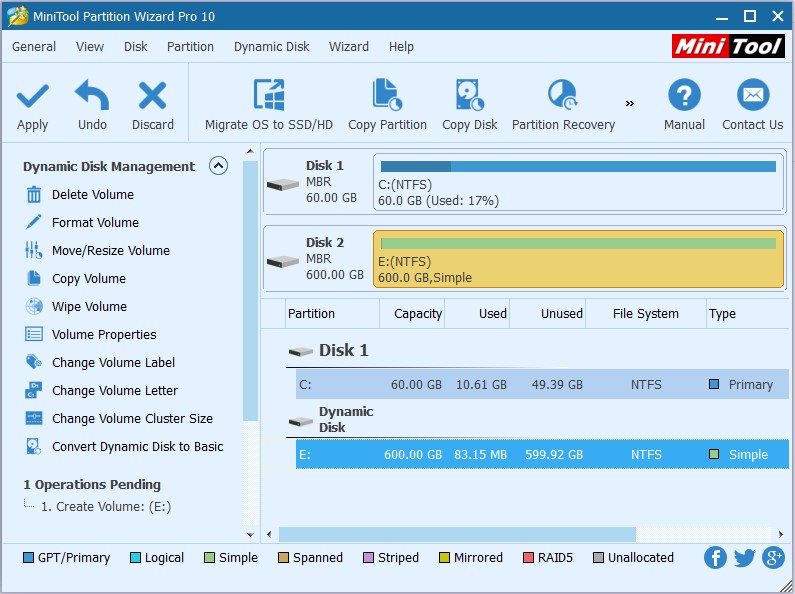Select Disk 2 drive icon in disk map
The height and width of the screenshot is (594, 795).
coord(282,262)
